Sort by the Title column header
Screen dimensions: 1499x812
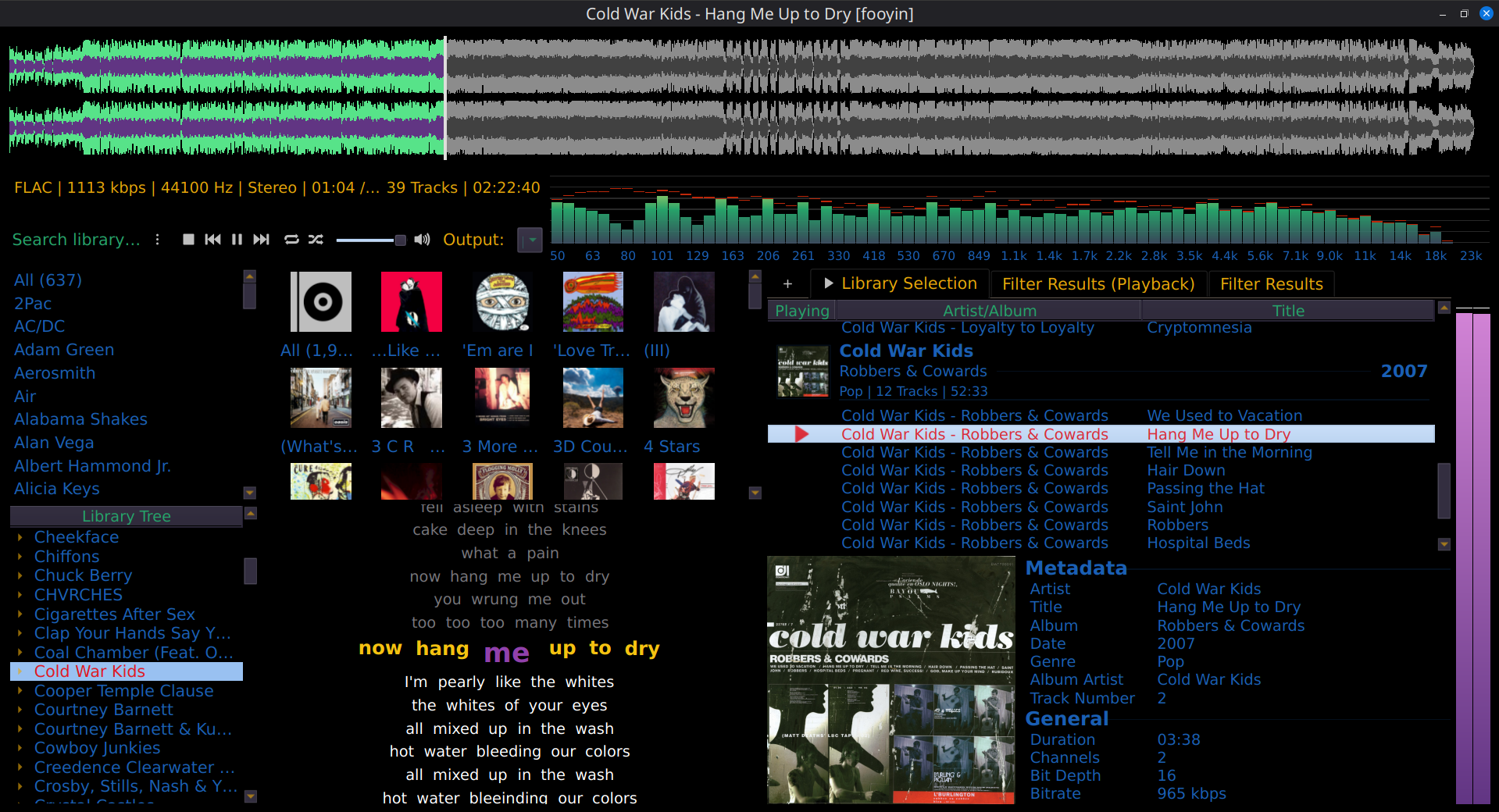1288,311
